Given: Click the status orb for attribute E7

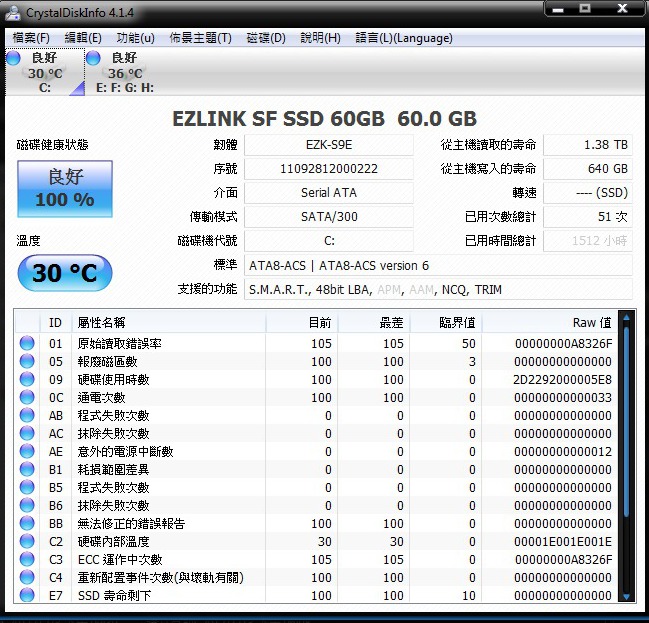Looking at the screenshot, I should pyautogui.click(x=27, y=595).
